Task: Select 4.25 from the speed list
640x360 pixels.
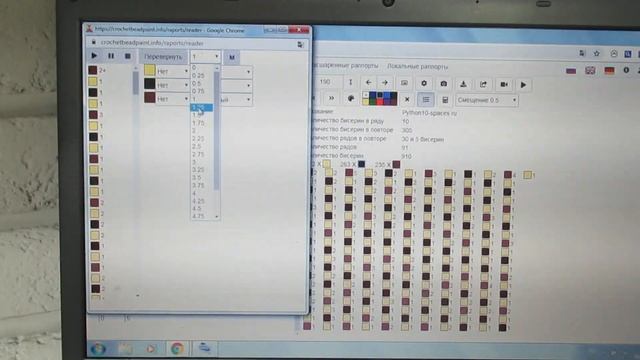Action: tap(198, 201)
